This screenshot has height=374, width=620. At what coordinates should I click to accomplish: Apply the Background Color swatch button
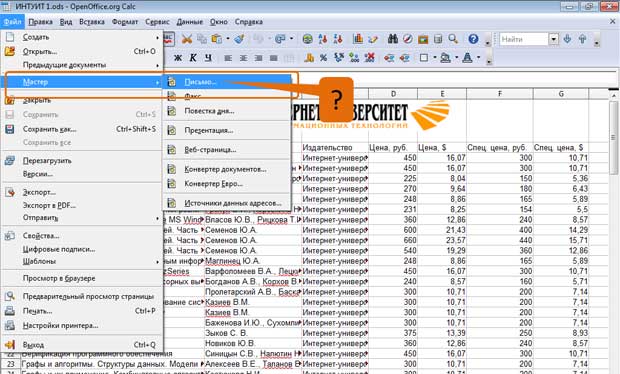click(446, 58)
